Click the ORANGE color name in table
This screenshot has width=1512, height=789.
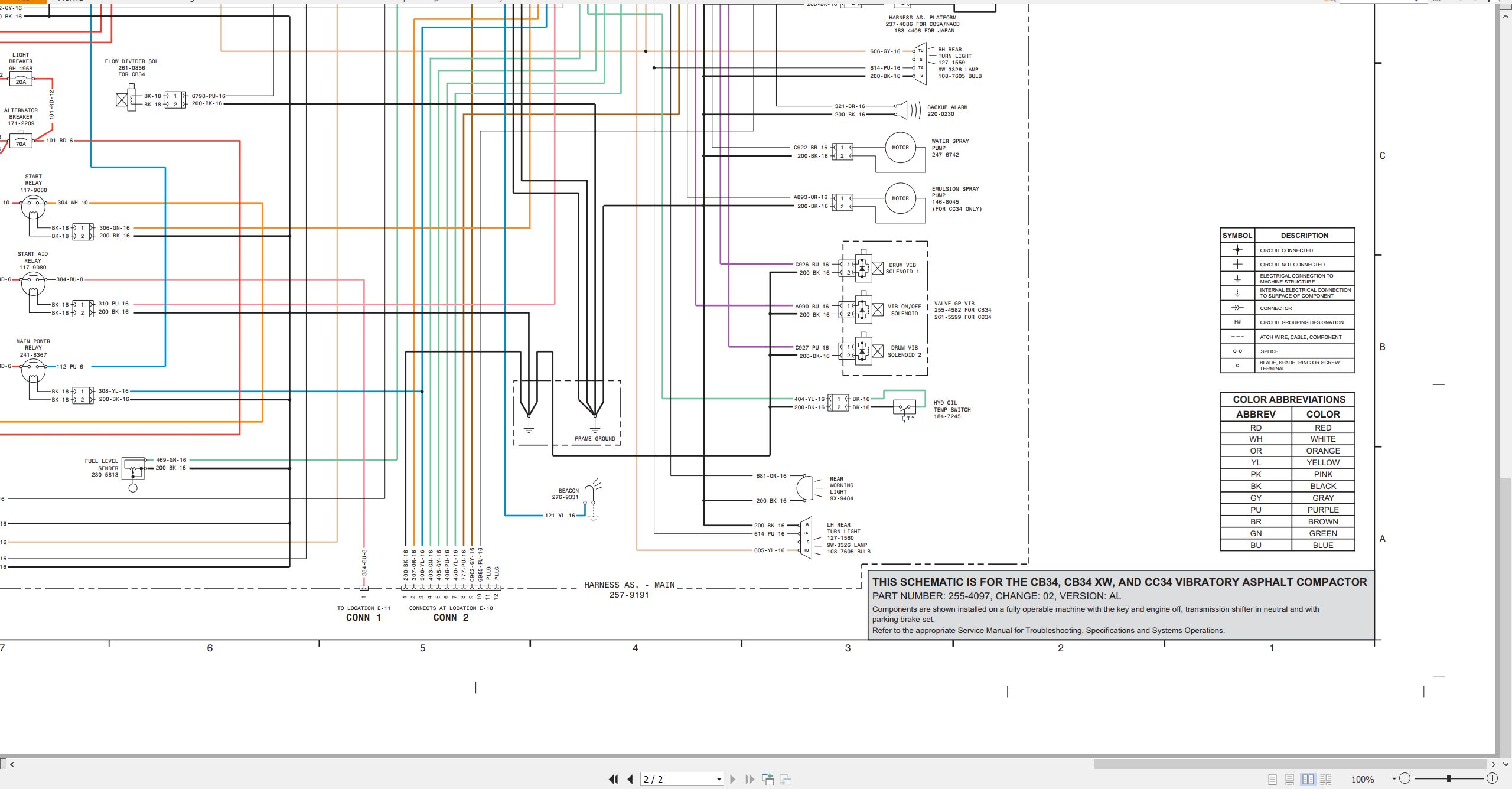pyautogui.click(x=1322, y=451)
